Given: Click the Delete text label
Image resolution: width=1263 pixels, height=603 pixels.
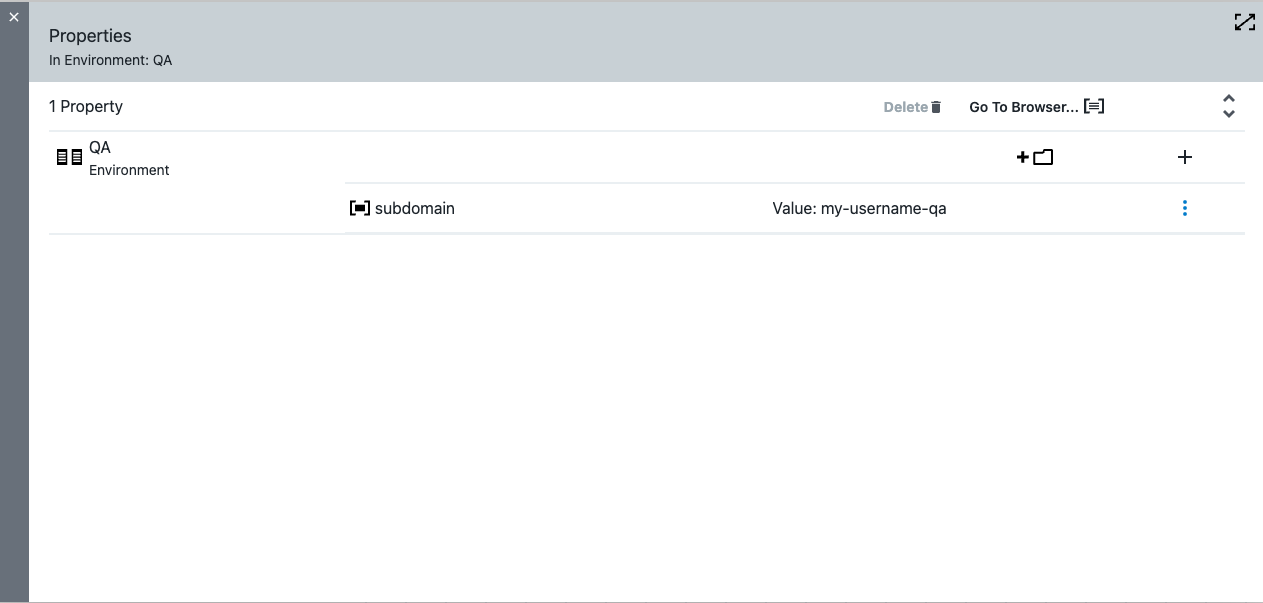Looking at the screenshot, I should click(x=905, y=107).
